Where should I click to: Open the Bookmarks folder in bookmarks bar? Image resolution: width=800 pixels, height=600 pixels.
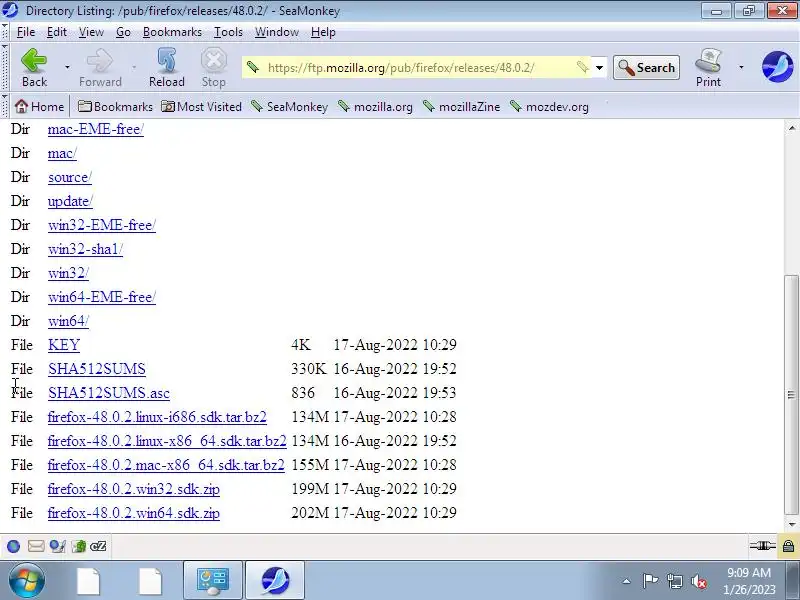[x=115, y=107]
